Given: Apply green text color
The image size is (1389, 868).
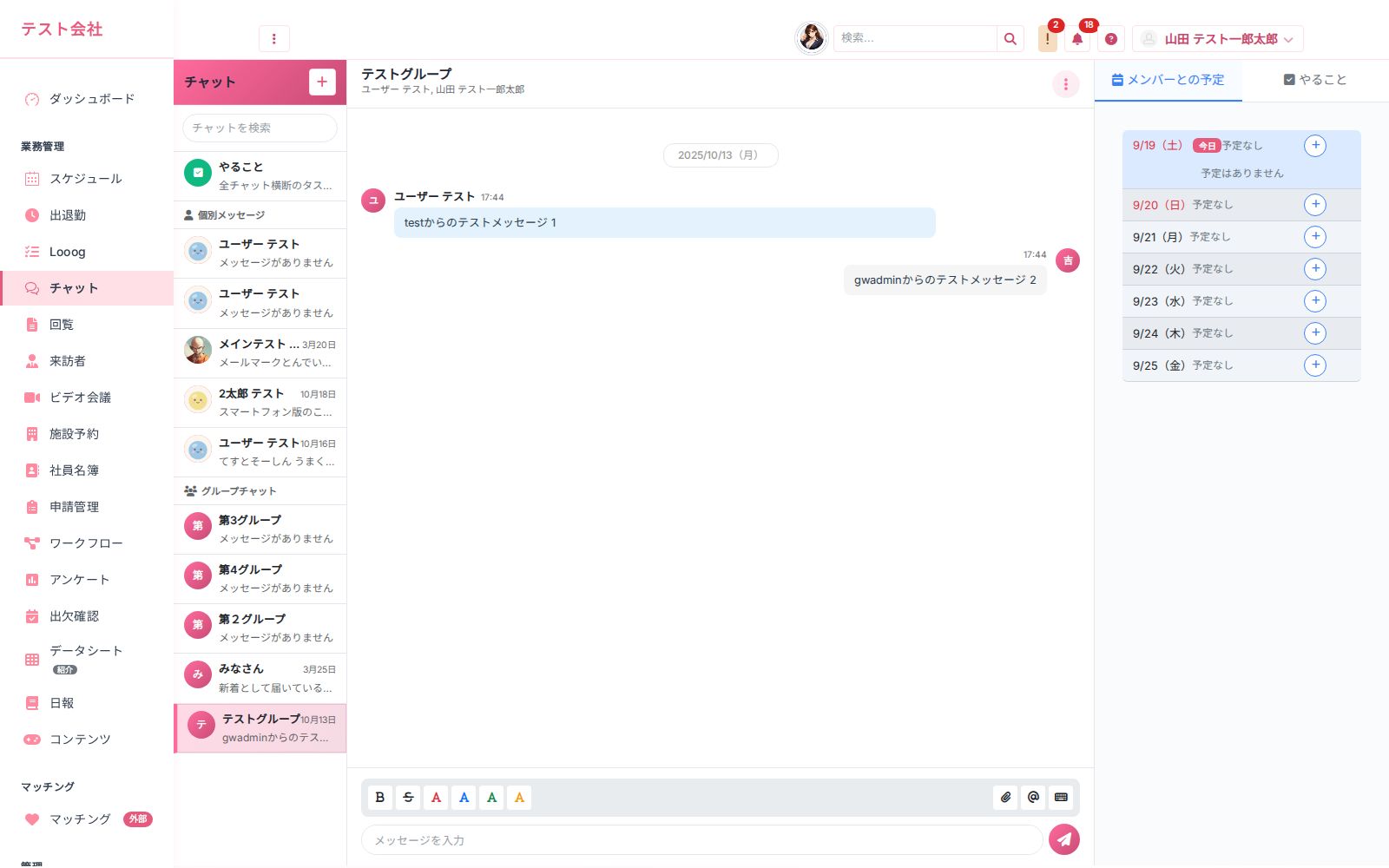Looking at the screenshot, I should coord(491,797).
